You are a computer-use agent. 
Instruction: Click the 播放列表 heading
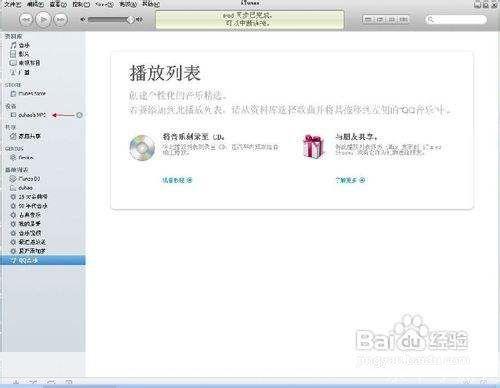click(x=165, y=73)
